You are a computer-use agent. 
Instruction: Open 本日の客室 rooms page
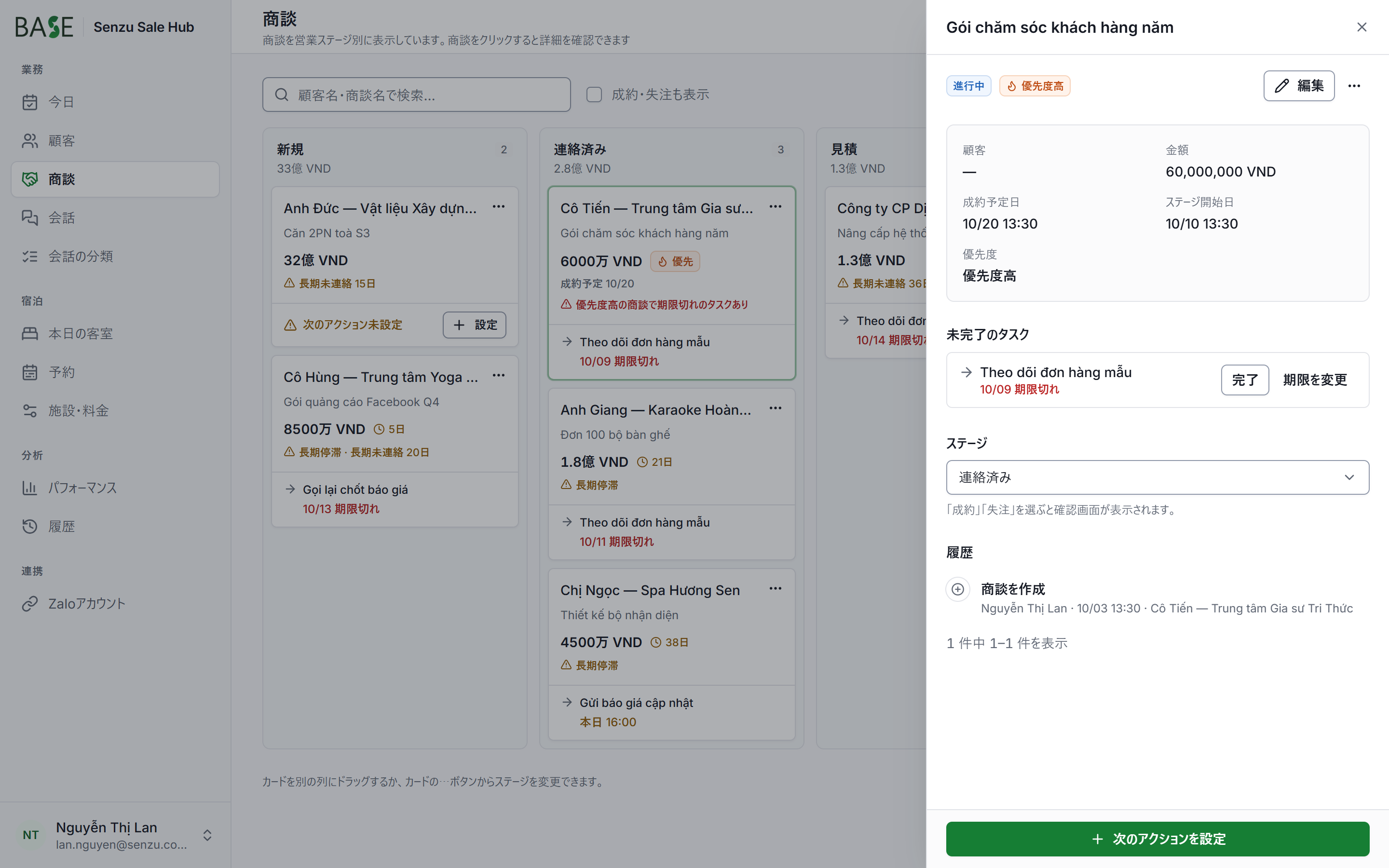pos(115,334)
